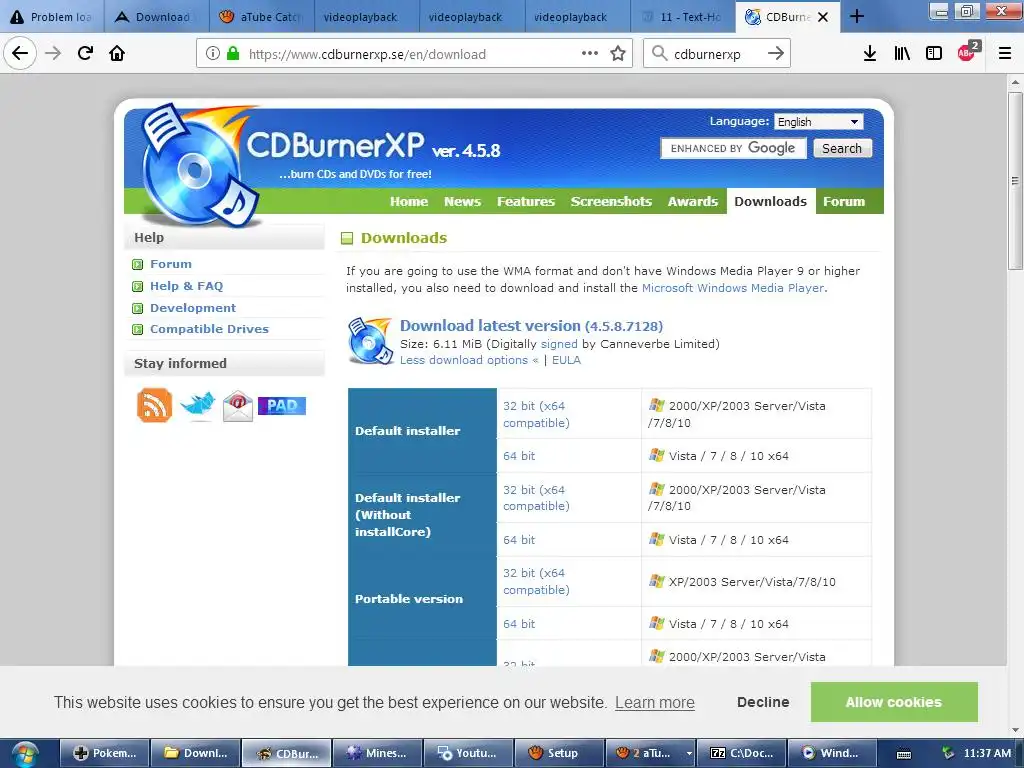
Task: Open the Windows Start button
Action: (25, 754)
